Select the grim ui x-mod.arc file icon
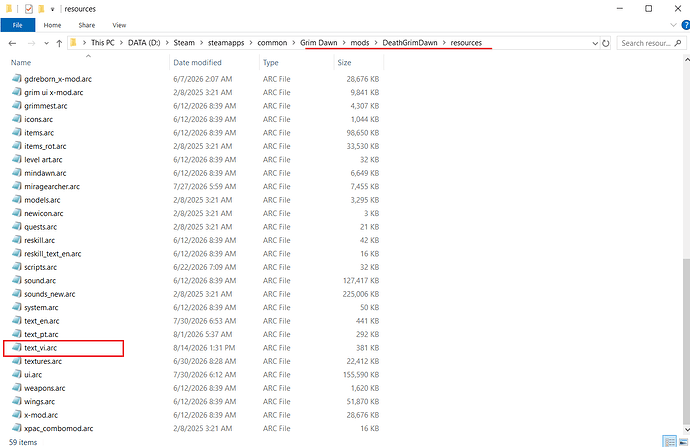The height and width of the screenshot is (447, 690). tap(17, 92)
